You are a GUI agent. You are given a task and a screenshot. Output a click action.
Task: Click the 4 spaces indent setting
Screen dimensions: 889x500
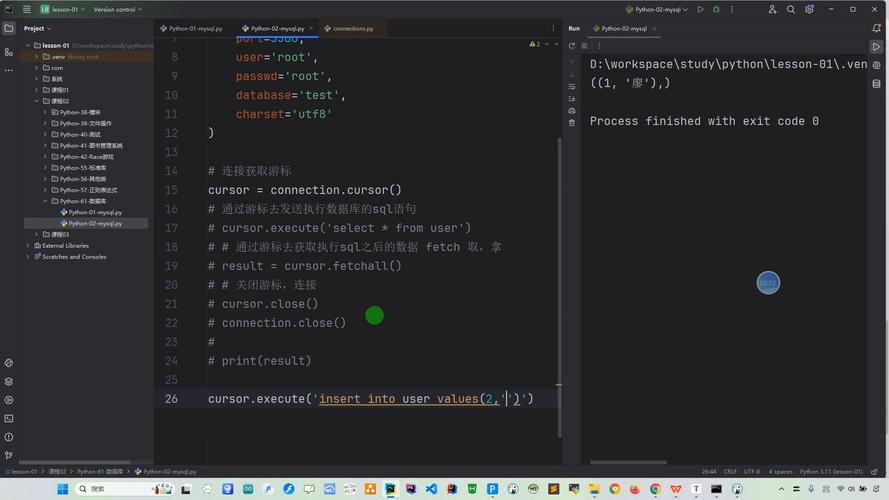click(x=781, y=472)
